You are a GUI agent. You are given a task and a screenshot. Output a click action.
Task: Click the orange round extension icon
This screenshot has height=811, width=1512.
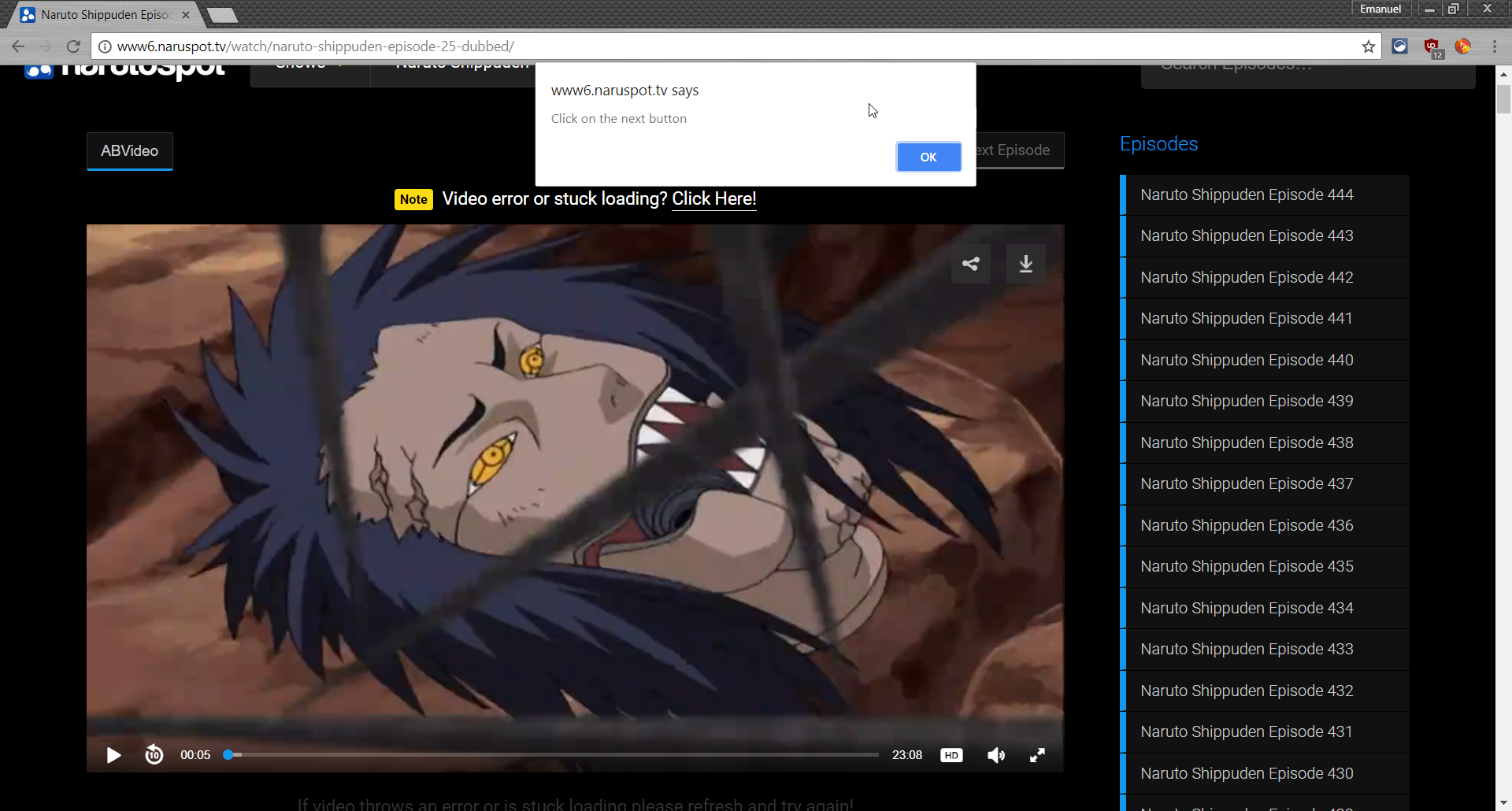click(x=1463, y=46)
